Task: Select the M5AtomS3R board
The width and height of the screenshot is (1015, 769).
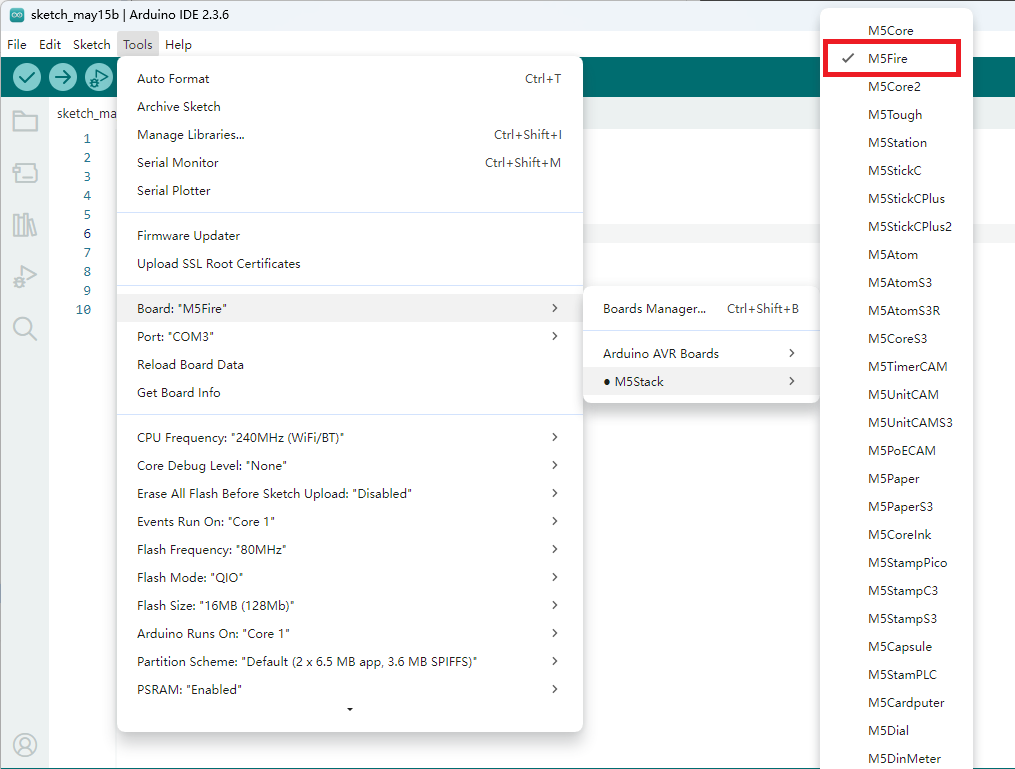Action: (897, 311)
